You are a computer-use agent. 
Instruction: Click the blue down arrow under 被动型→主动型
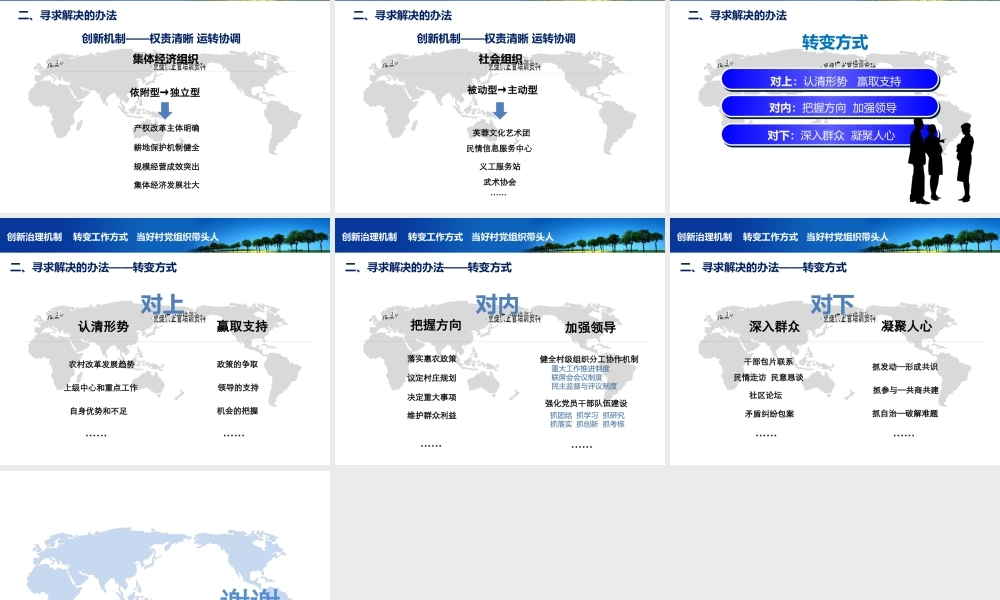tap(500, 110)
